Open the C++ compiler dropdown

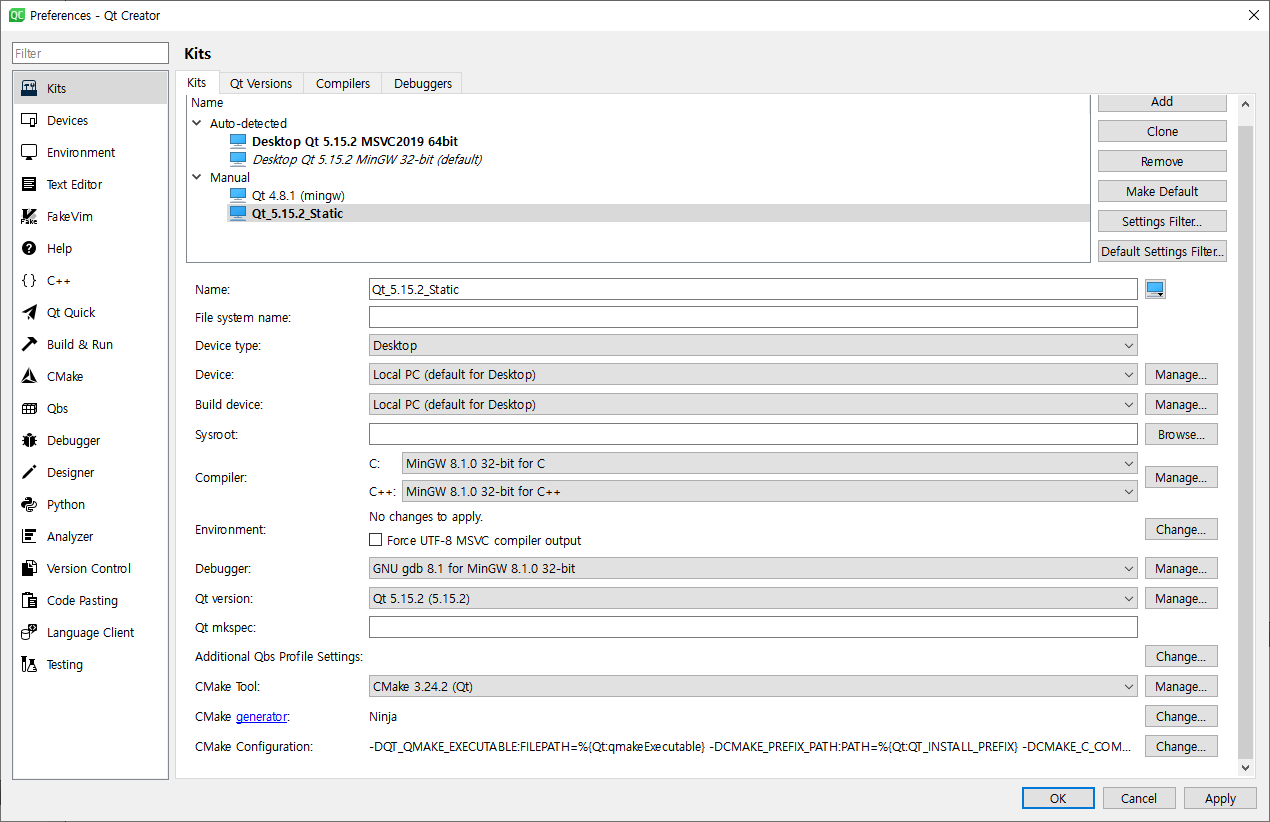tap(769, 491)
